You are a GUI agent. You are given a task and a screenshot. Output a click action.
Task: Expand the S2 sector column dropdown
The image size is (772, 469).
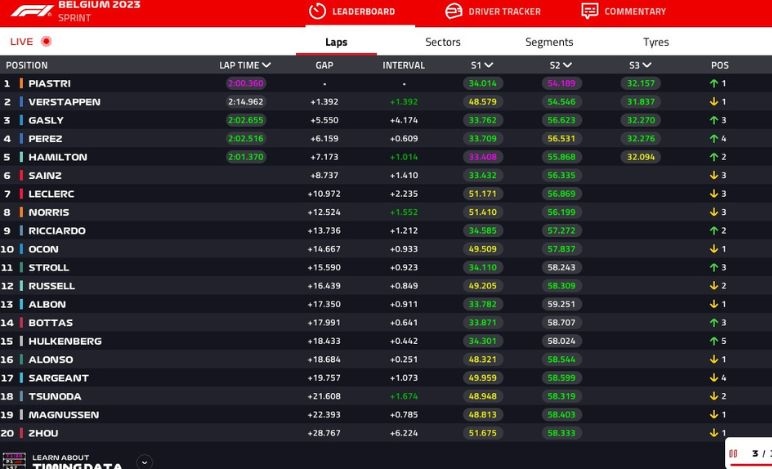(567, 65)
